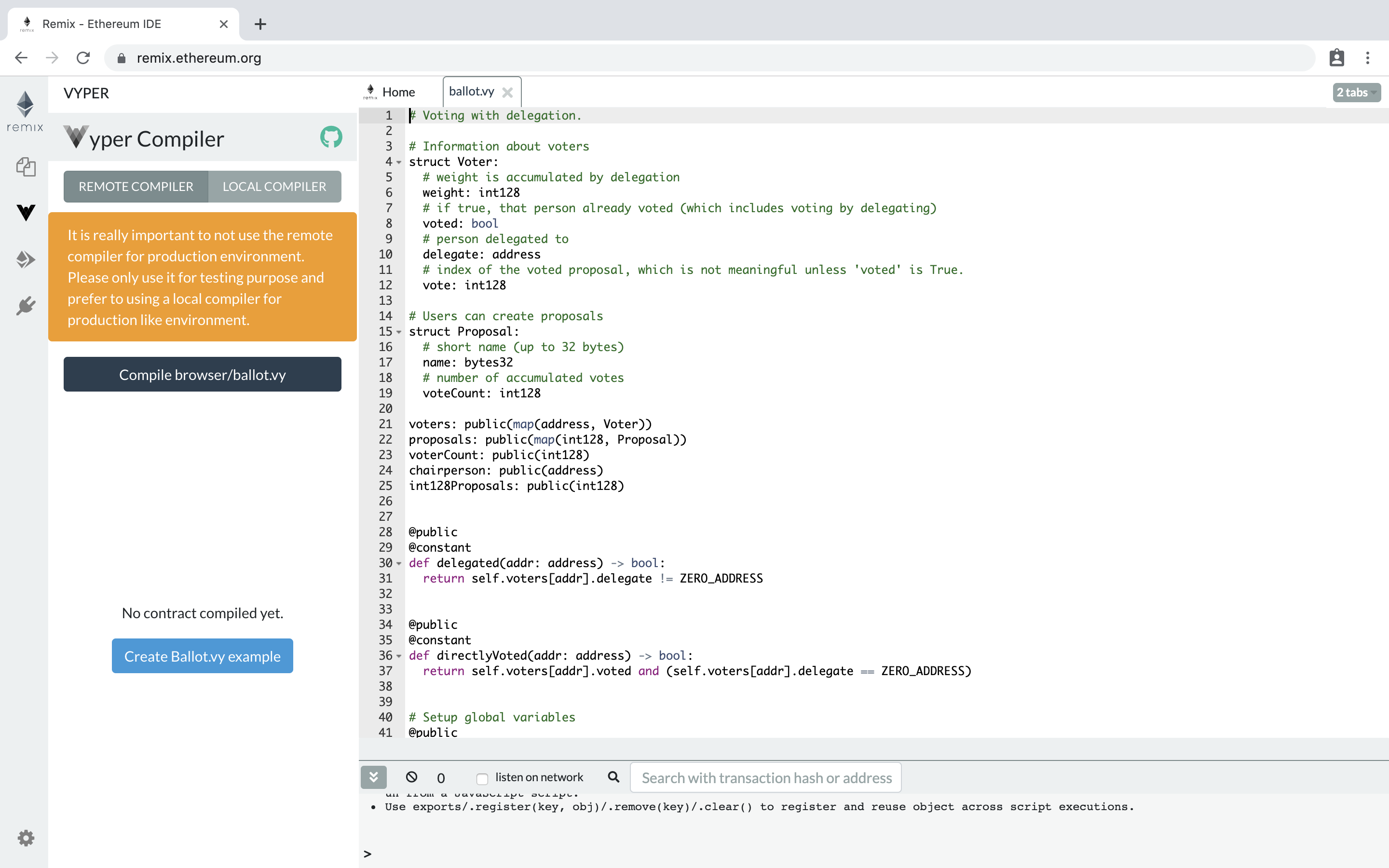1389x868 pixels.
Task: Fold the delegated function at line 30
Action: click(x=399, y=564)
